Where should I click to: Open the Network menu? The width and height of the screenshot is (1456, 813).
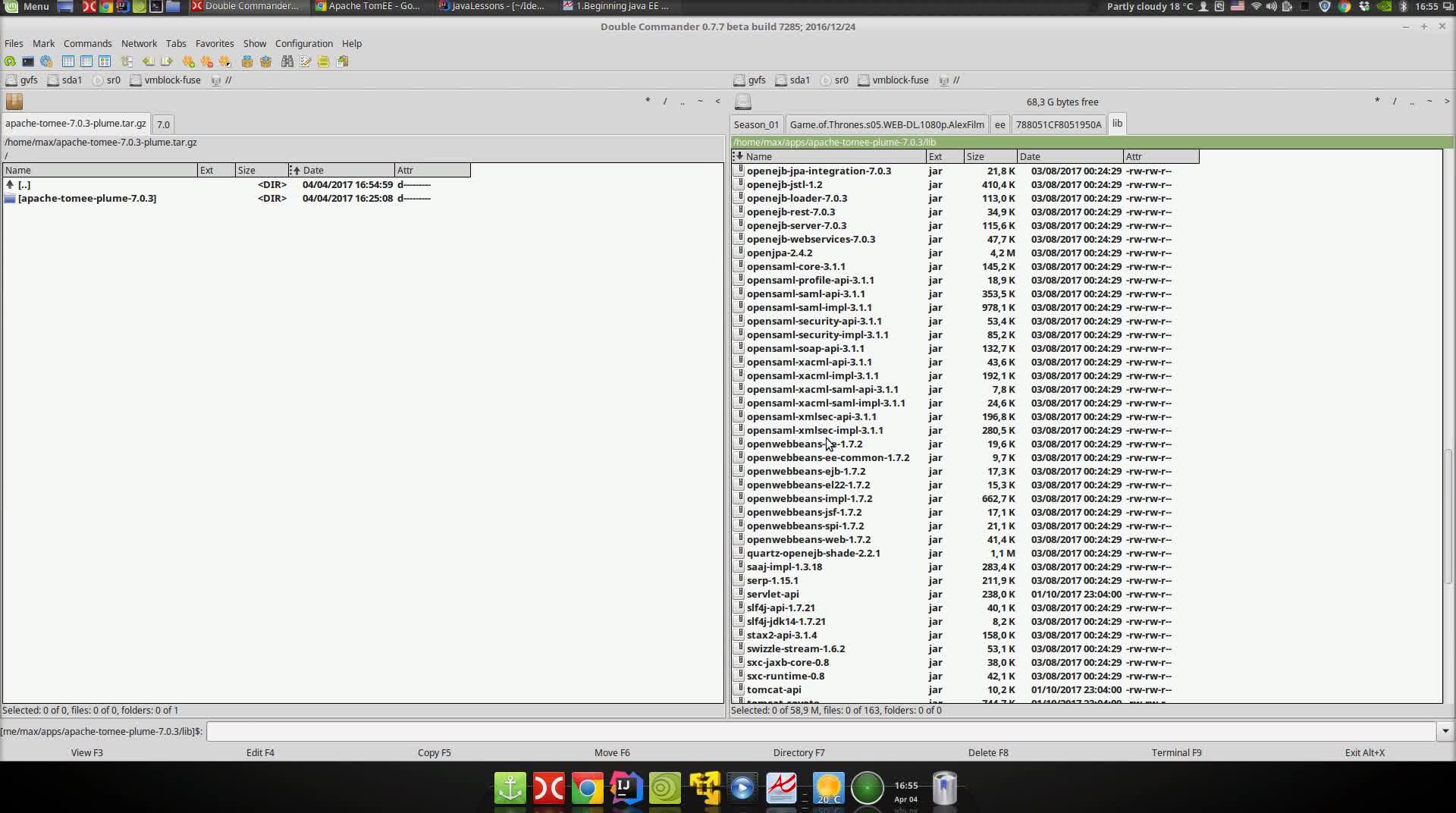click(x=139, y=43)
